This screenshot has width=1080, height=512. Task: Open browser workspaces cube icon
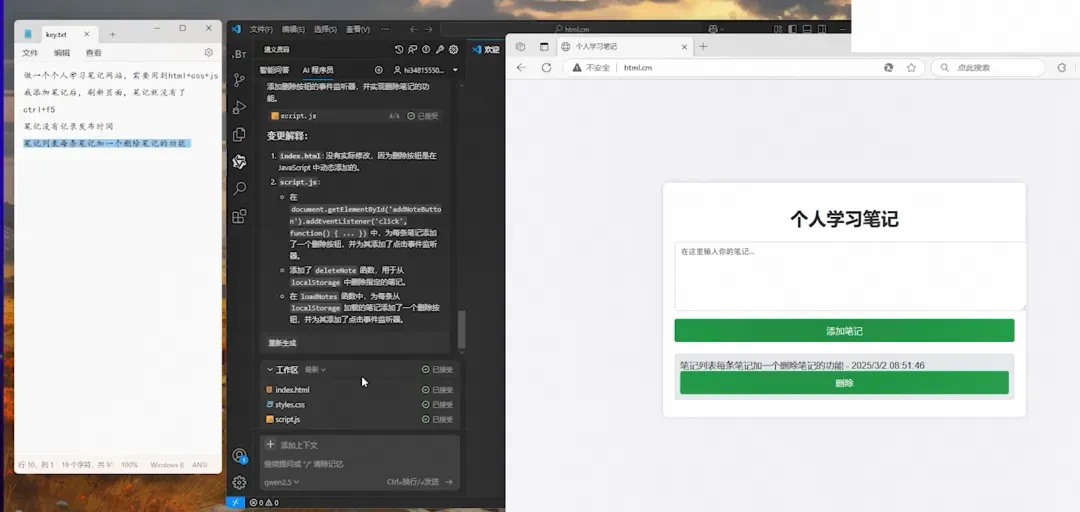click(x=521, y=47)
